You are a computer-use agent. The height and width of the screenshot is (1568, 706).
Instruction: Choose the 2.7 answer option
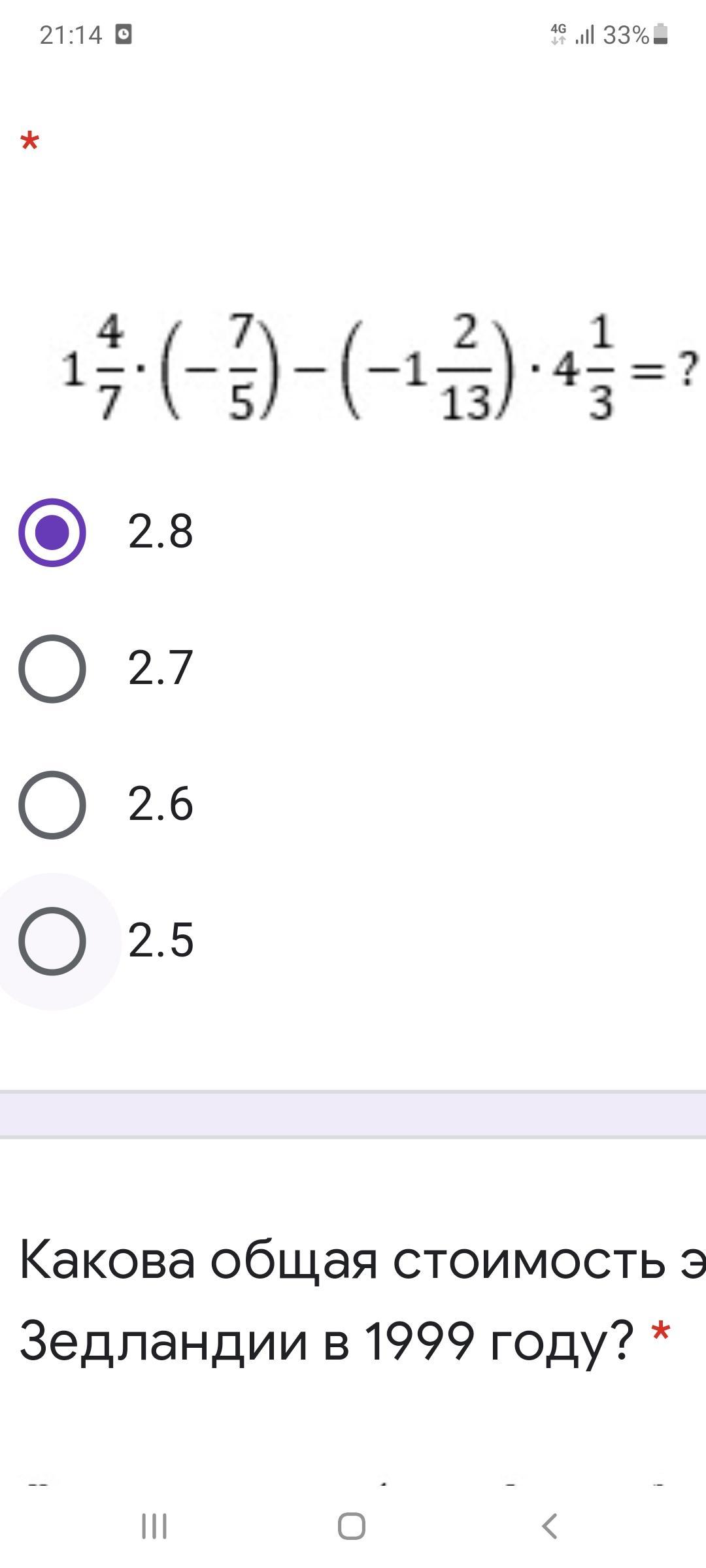(52, 668)
